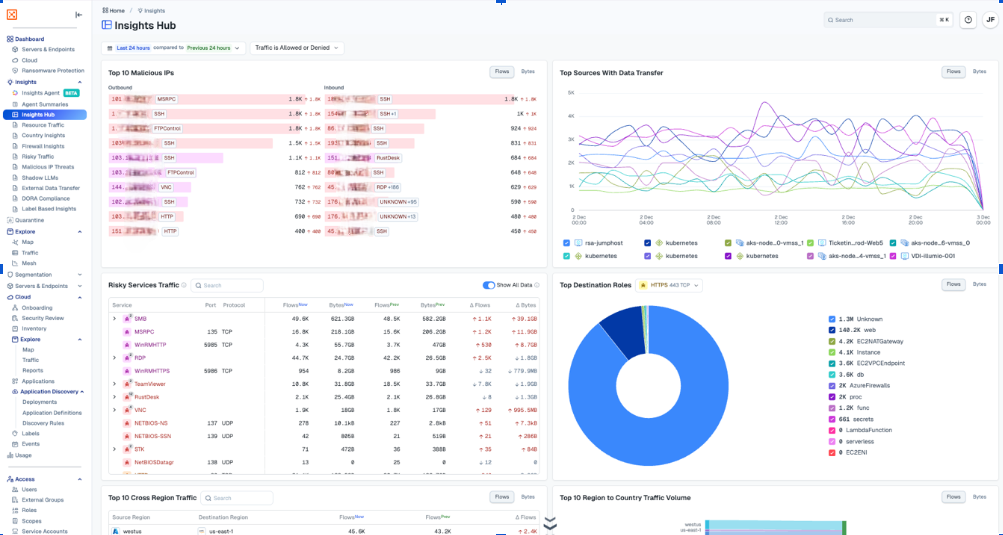This screenshot has height=535, width=1003.
Task: Click the Quarantine icon in the sidebar
Action: 10,220
